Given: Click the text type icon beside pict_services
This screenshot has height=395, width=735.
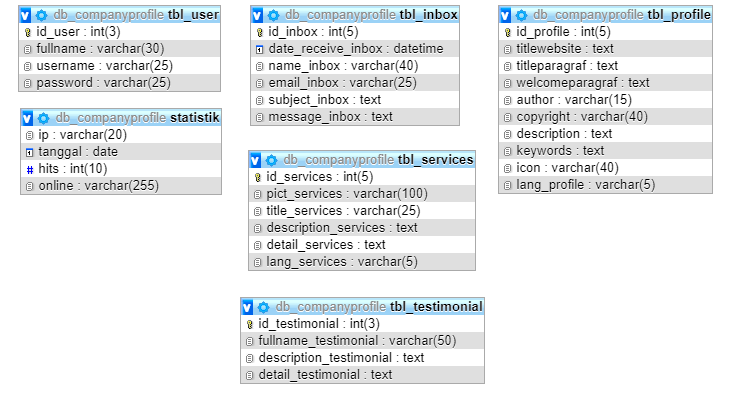Looking at the screenshot, I should click(258, 194).
